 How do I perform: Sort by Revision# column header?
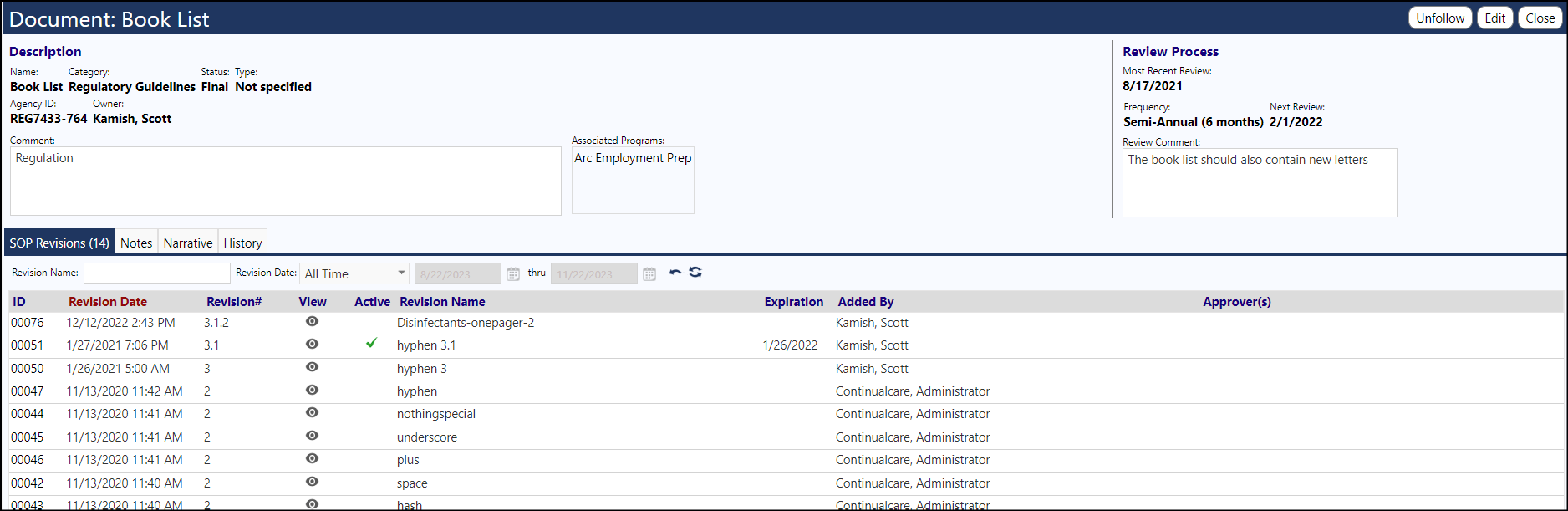tap(234, 302)
